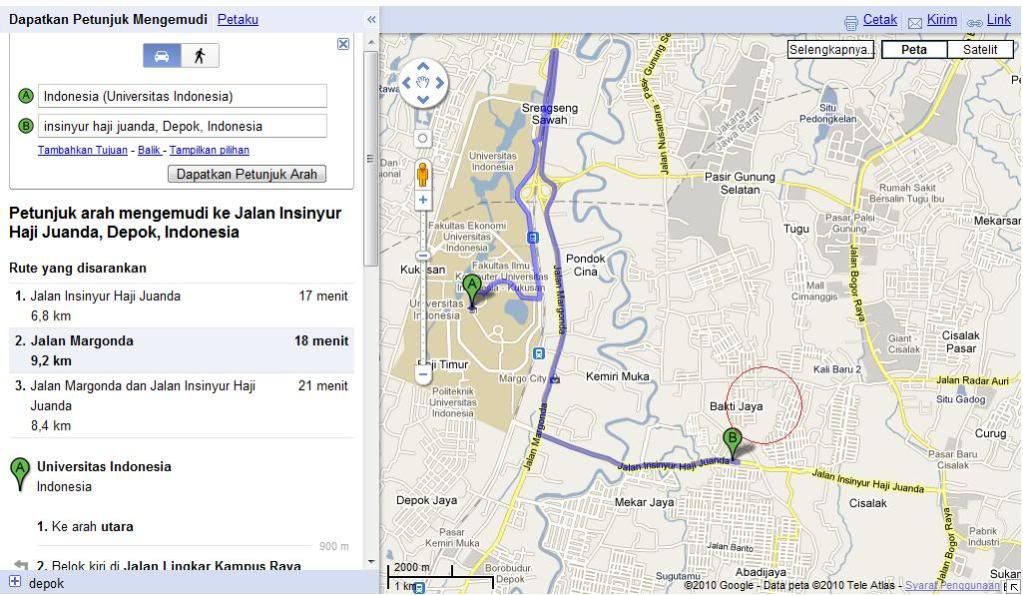The image size is (1023, 595).
Task: Zoom in with the plus button
Action: [x=423, y=200]
